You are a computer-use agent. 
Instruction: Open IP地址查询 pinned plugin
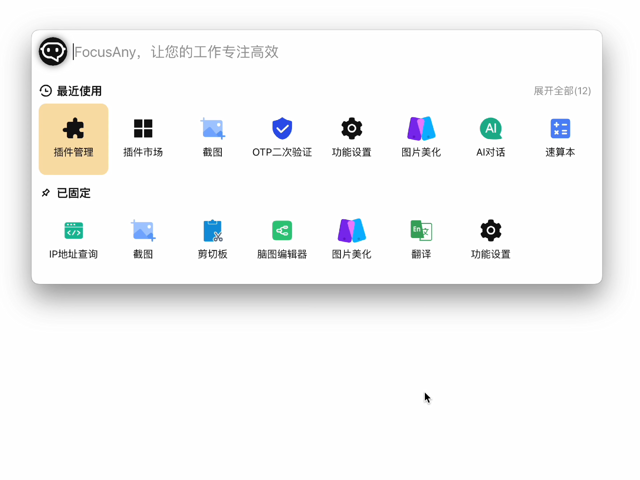click(x=73, y=241)
